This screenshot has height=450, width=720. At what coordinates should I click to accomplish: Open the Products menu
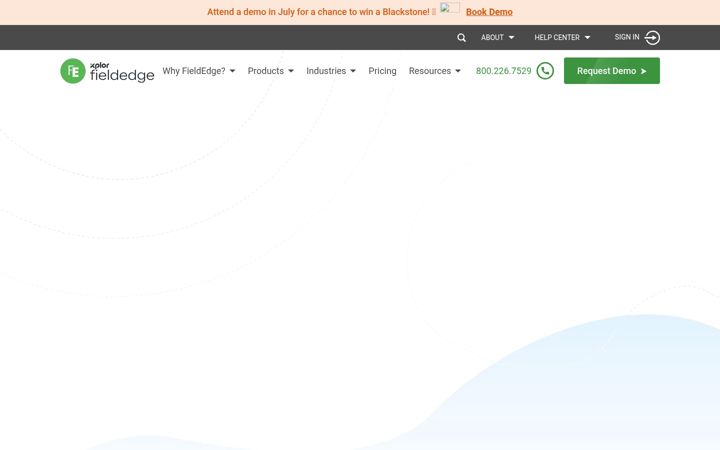click(266, 71)
